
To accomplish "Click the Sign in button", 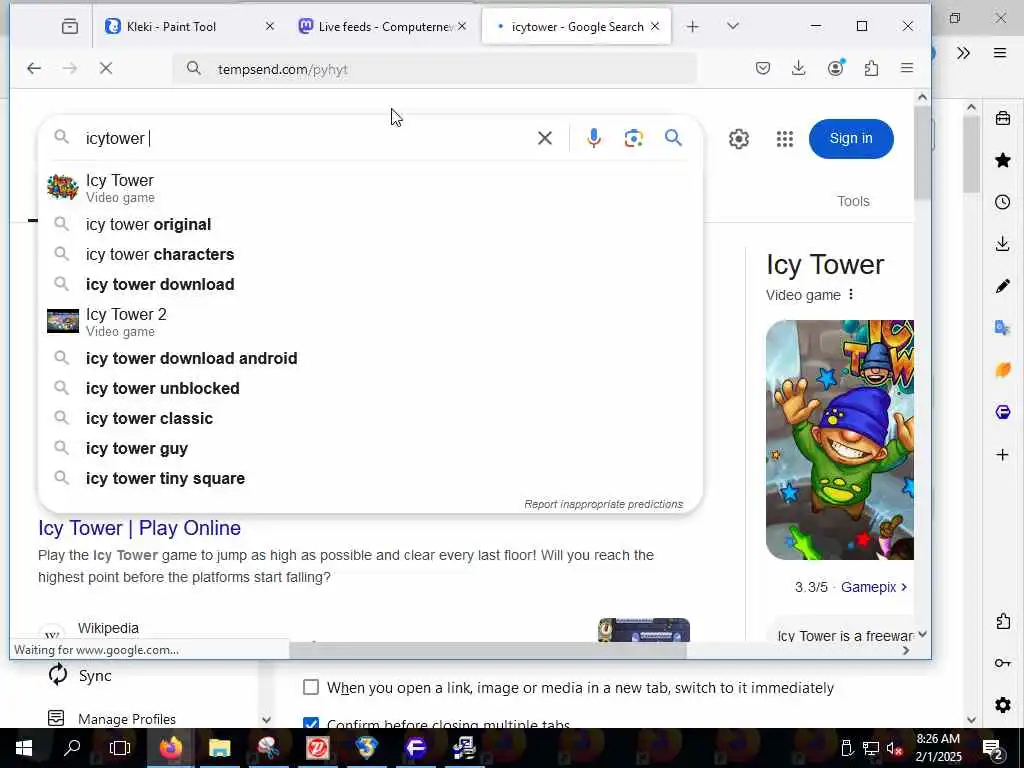I will (x=850, y=138).
